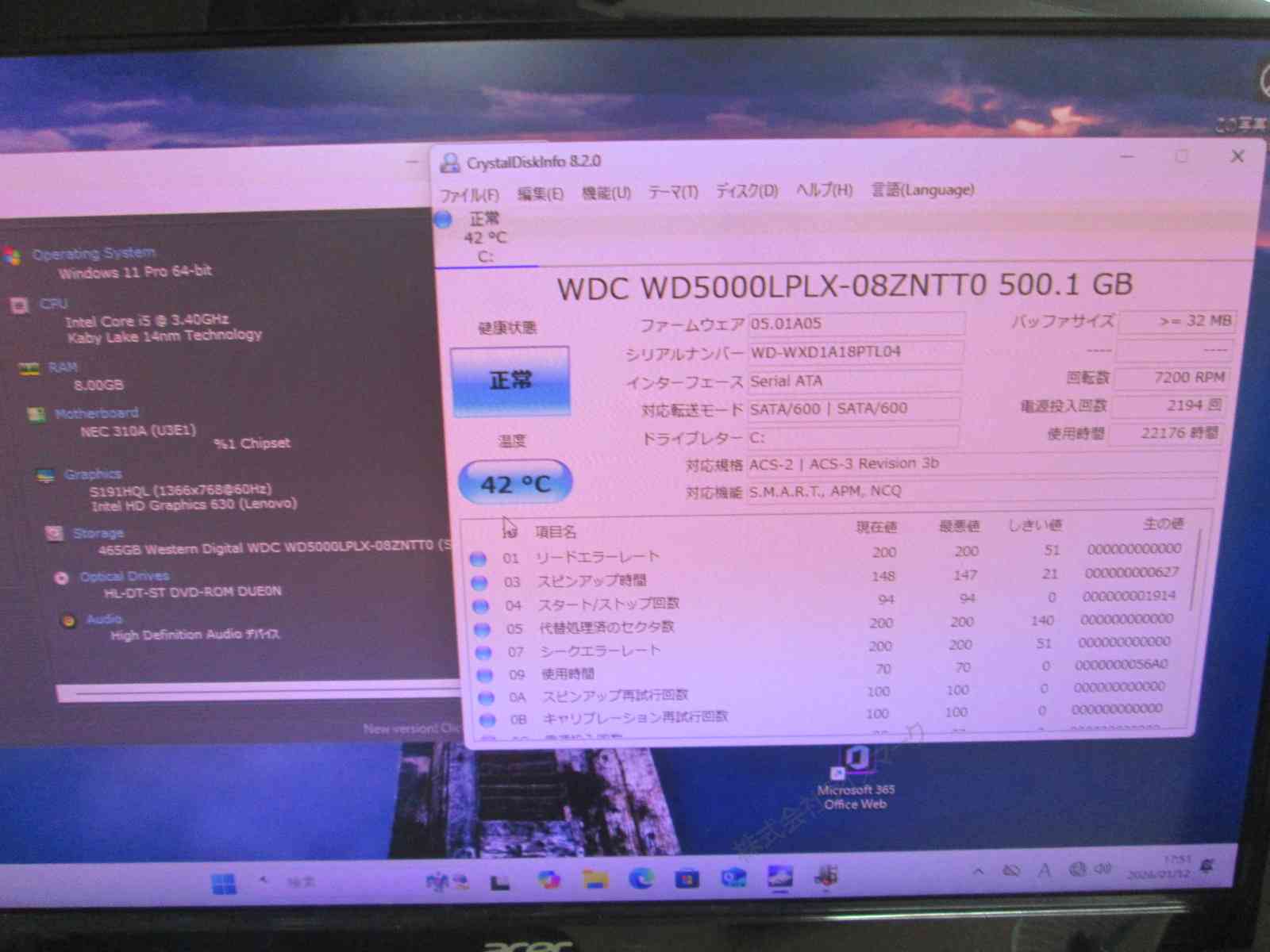The height and width of the screenshot is (952, 1270).
Task: Click the Speccy Storage section link
Action: (x=98, y=533)
